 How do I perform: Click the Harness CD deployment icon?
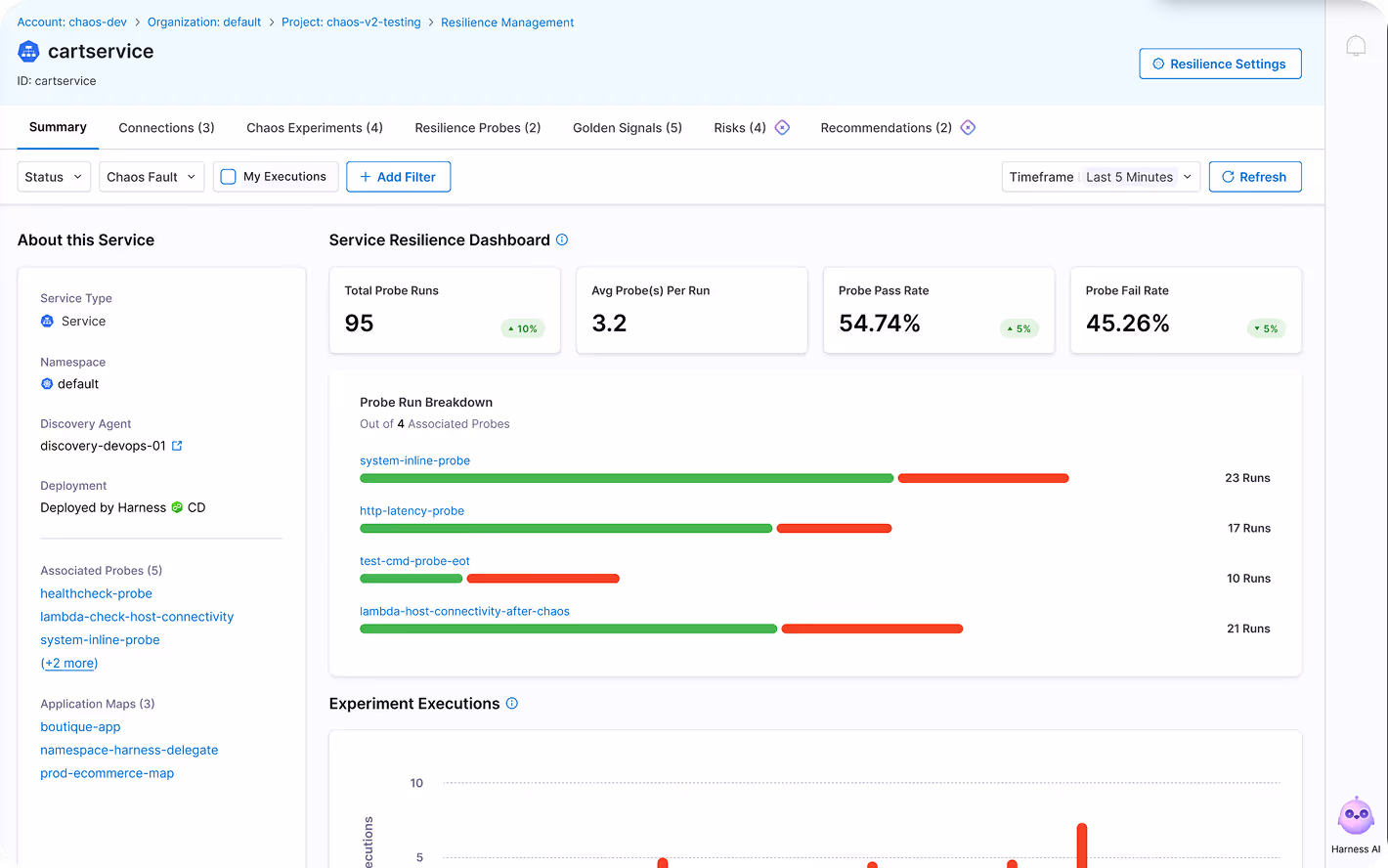177,507
